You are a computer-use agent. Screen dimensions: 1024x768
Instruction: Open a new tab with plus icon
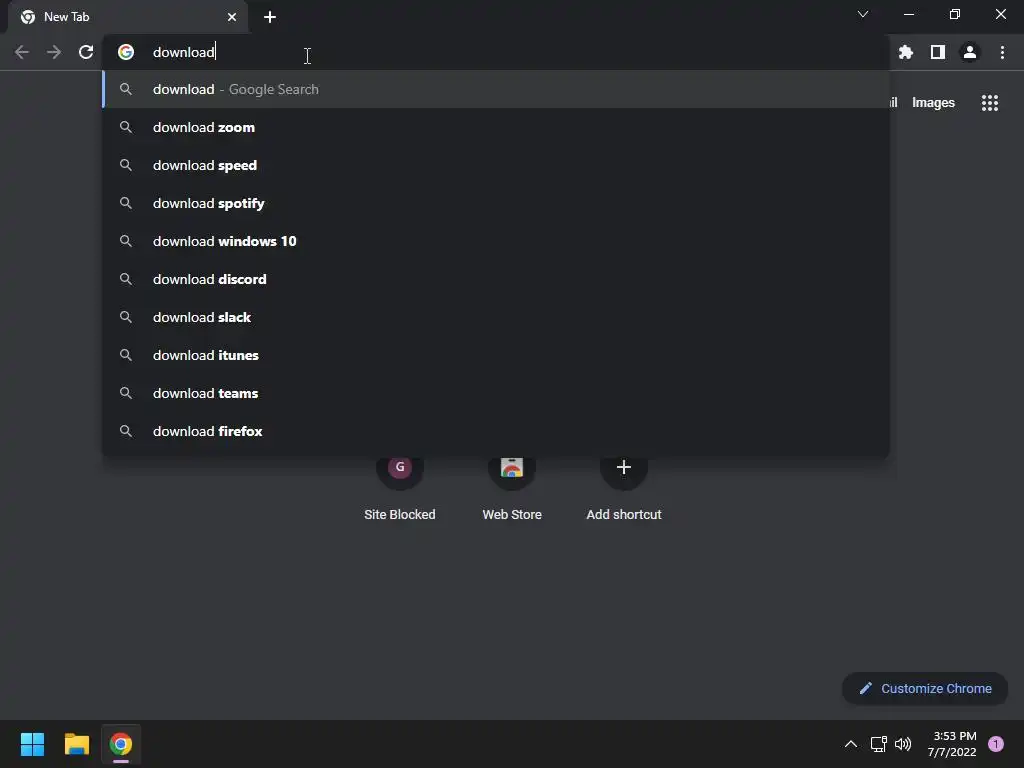click(270, 17)
